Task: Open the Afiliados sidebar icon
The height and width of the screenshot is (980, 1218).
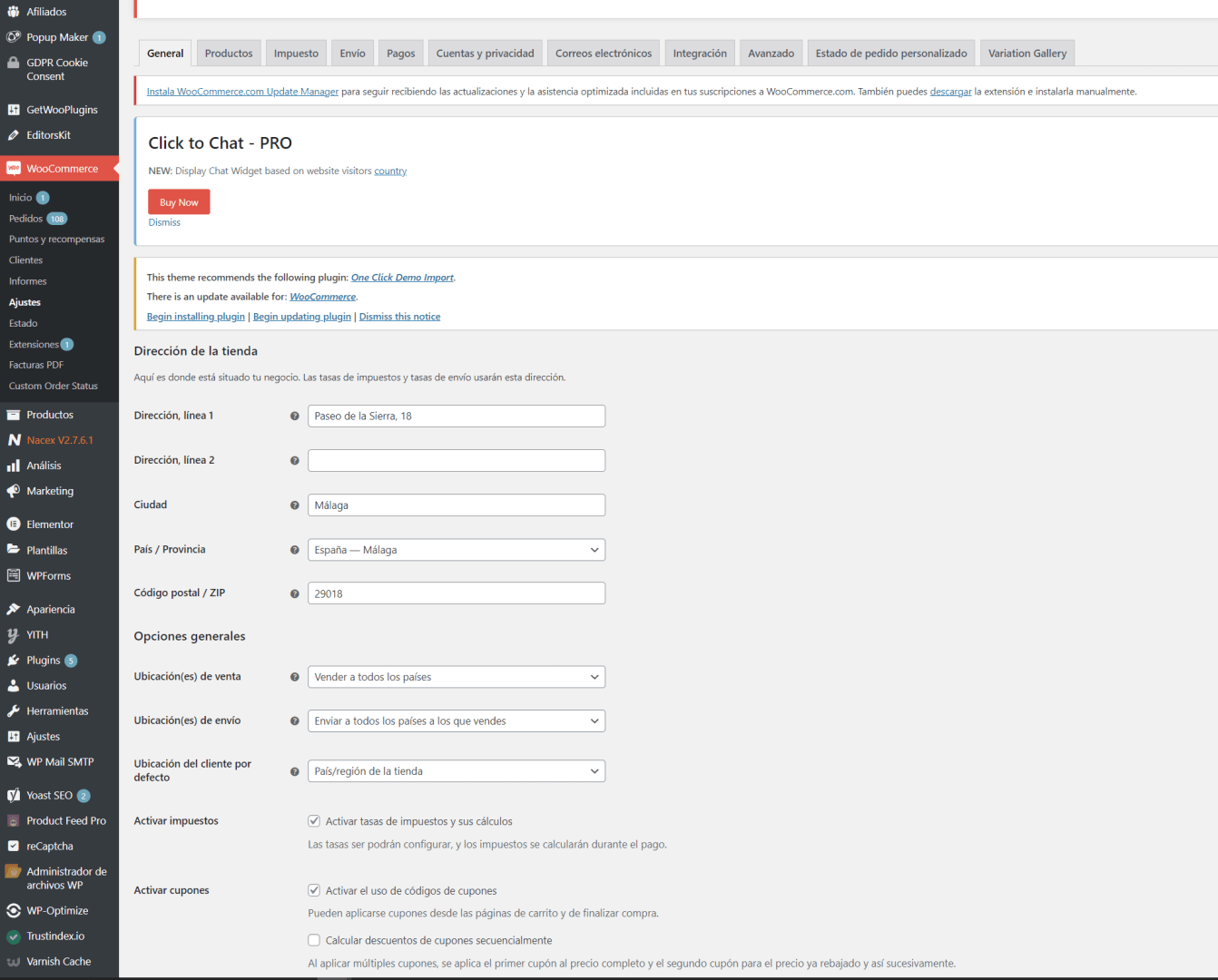Action: point(14,12)
